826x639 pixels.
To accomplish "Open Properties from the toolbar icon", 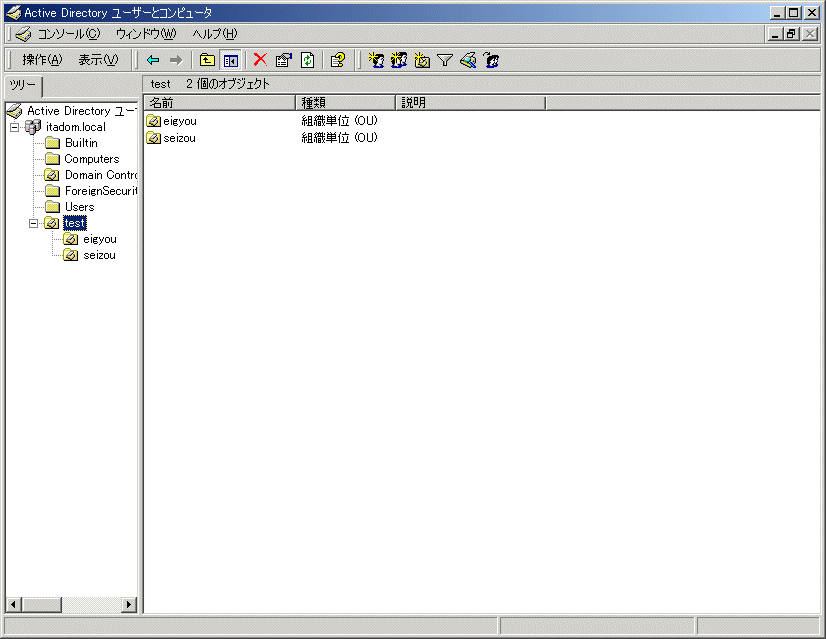I will [283, 60].
